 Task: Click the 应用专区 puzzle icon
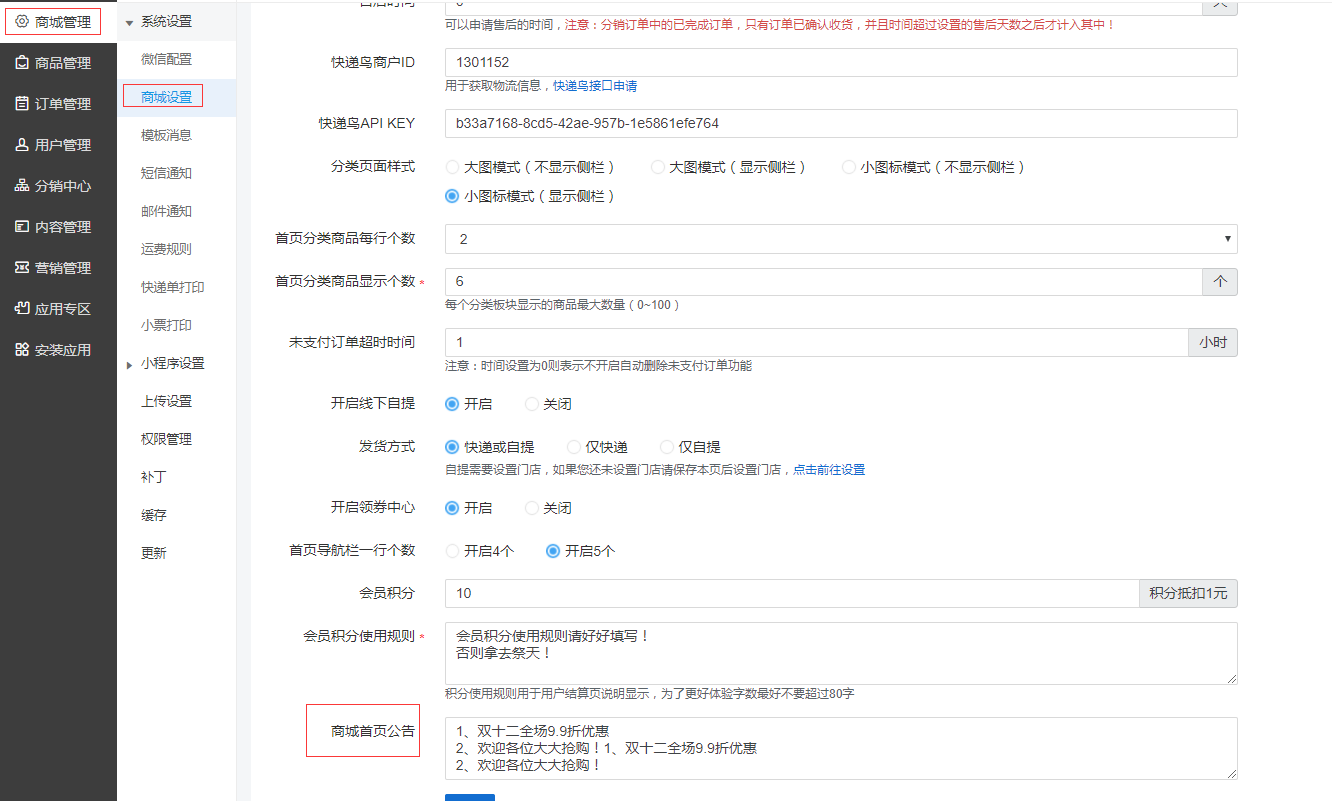tap(22, 309)
